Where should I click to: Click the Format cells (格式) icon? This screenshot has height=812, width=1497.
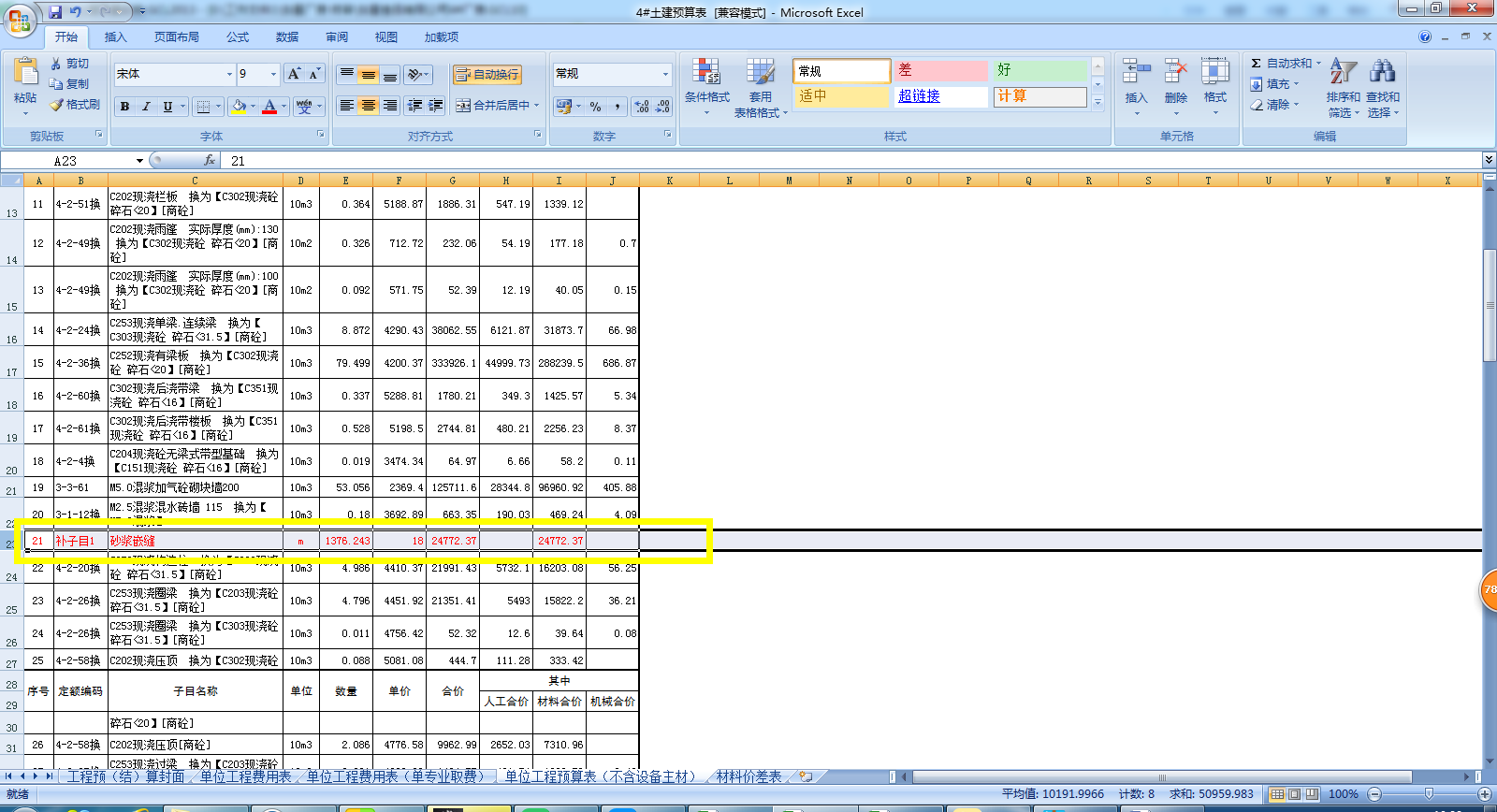(x=1215, y=72)
